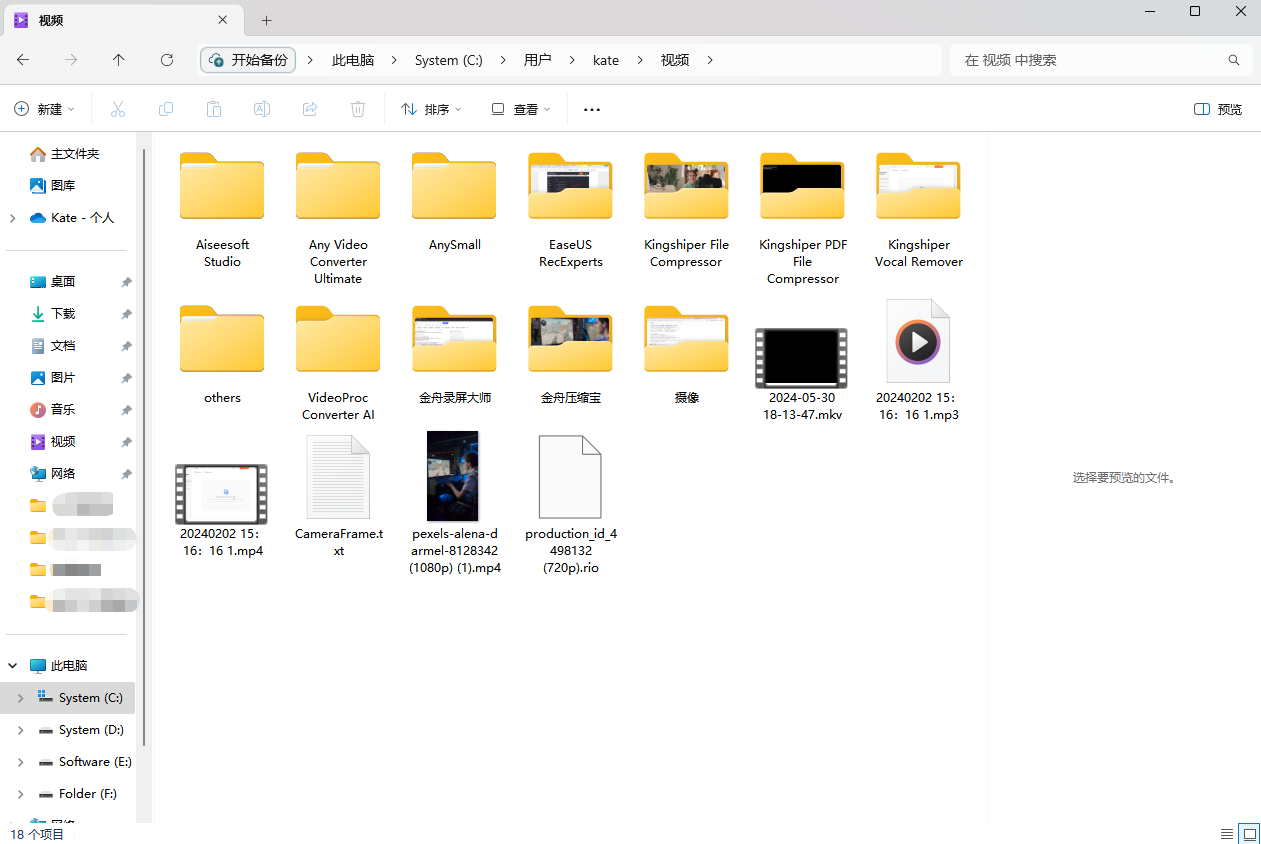This screenshot has height=844, width=1261.
Task: Go up one folder level
Action: click(119, 60)
